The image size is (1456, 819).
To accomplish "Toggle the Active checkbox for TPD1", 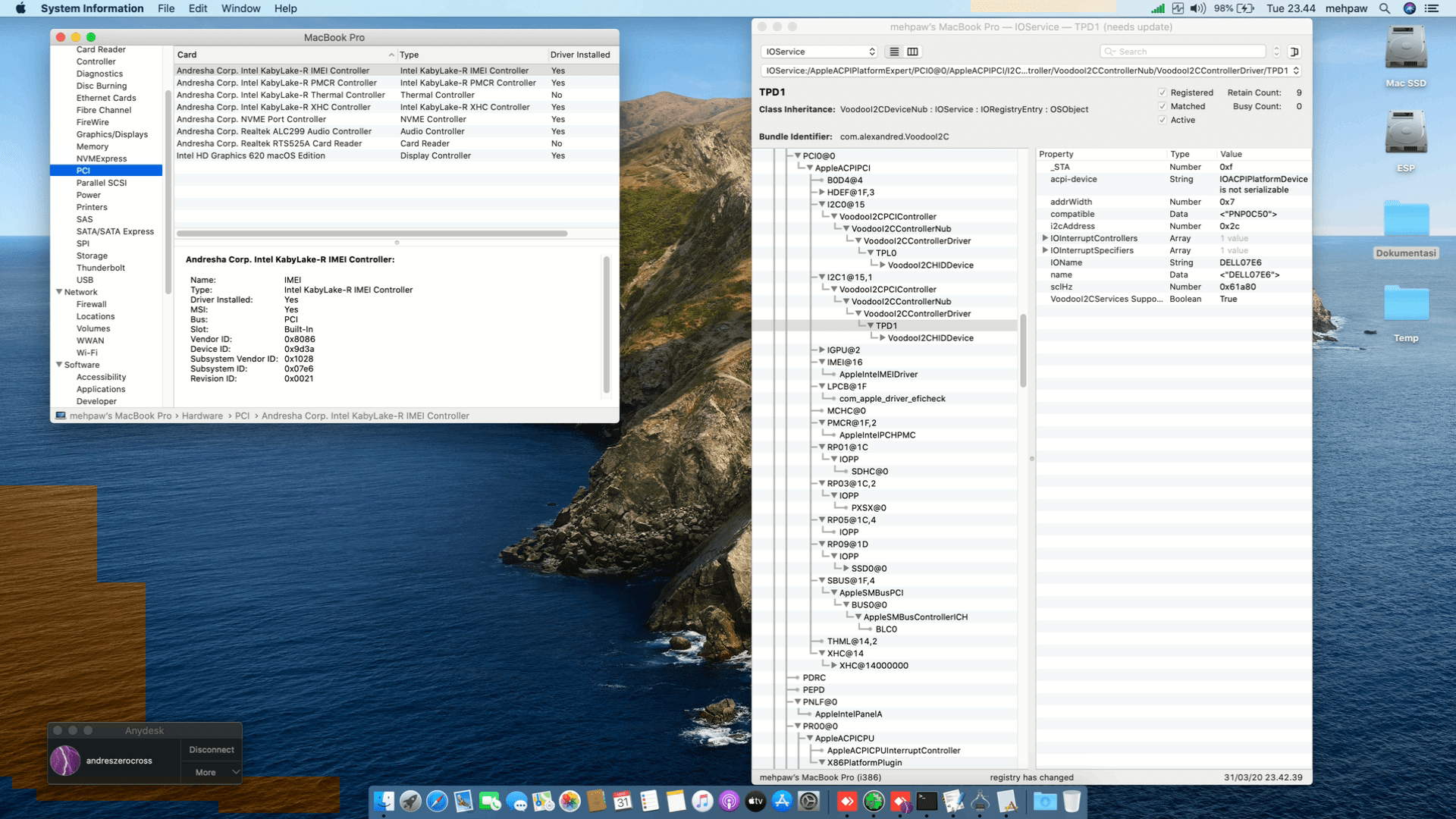I will (1163, 120).
